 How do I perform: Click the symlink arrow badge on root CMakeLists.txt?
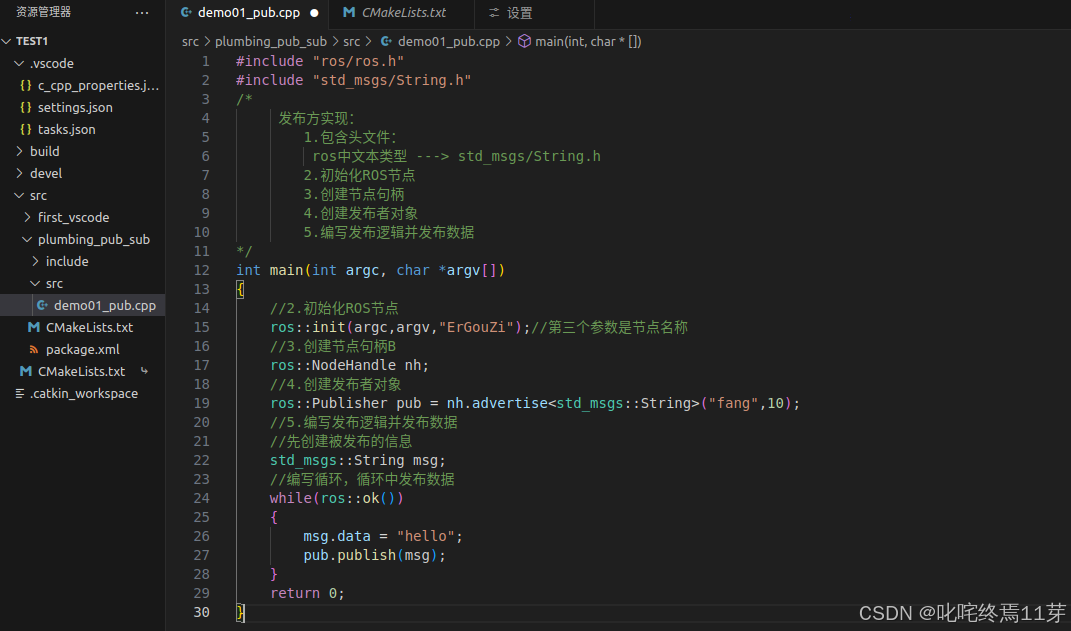pos(144,371)
